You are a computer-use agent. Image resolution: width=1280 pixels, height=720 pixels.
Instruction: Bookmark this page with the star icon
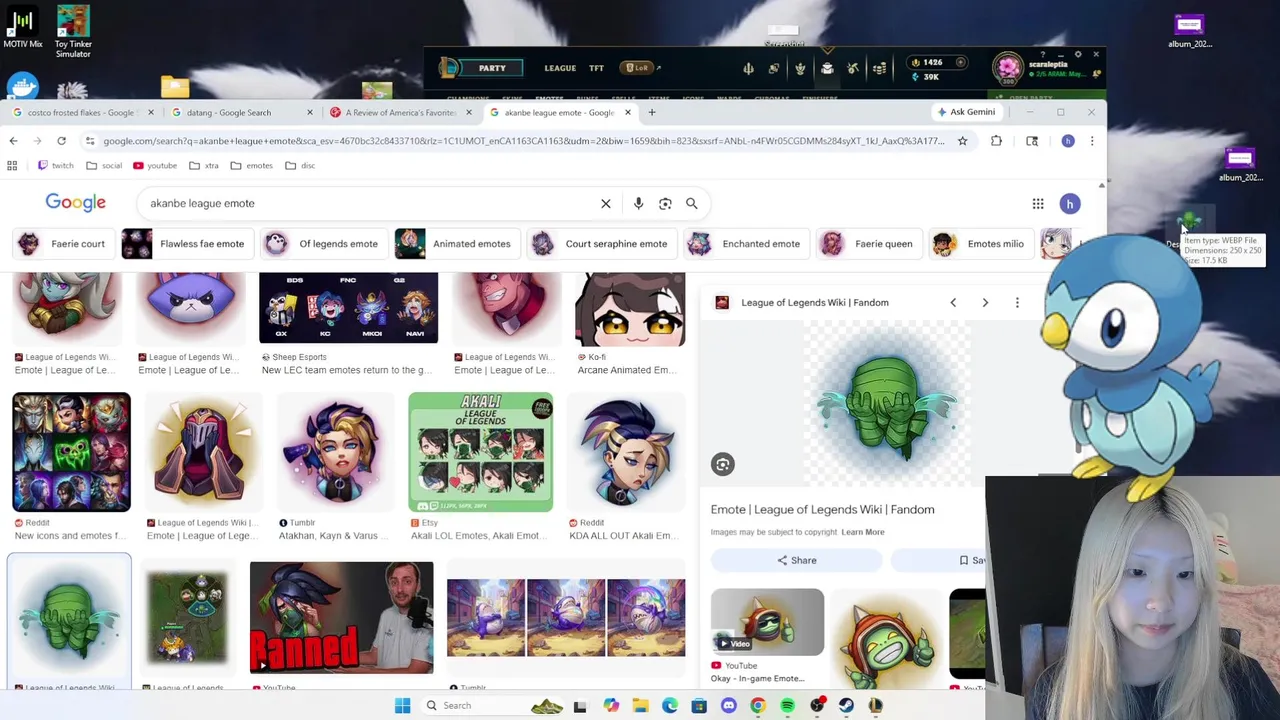(962, 141)
